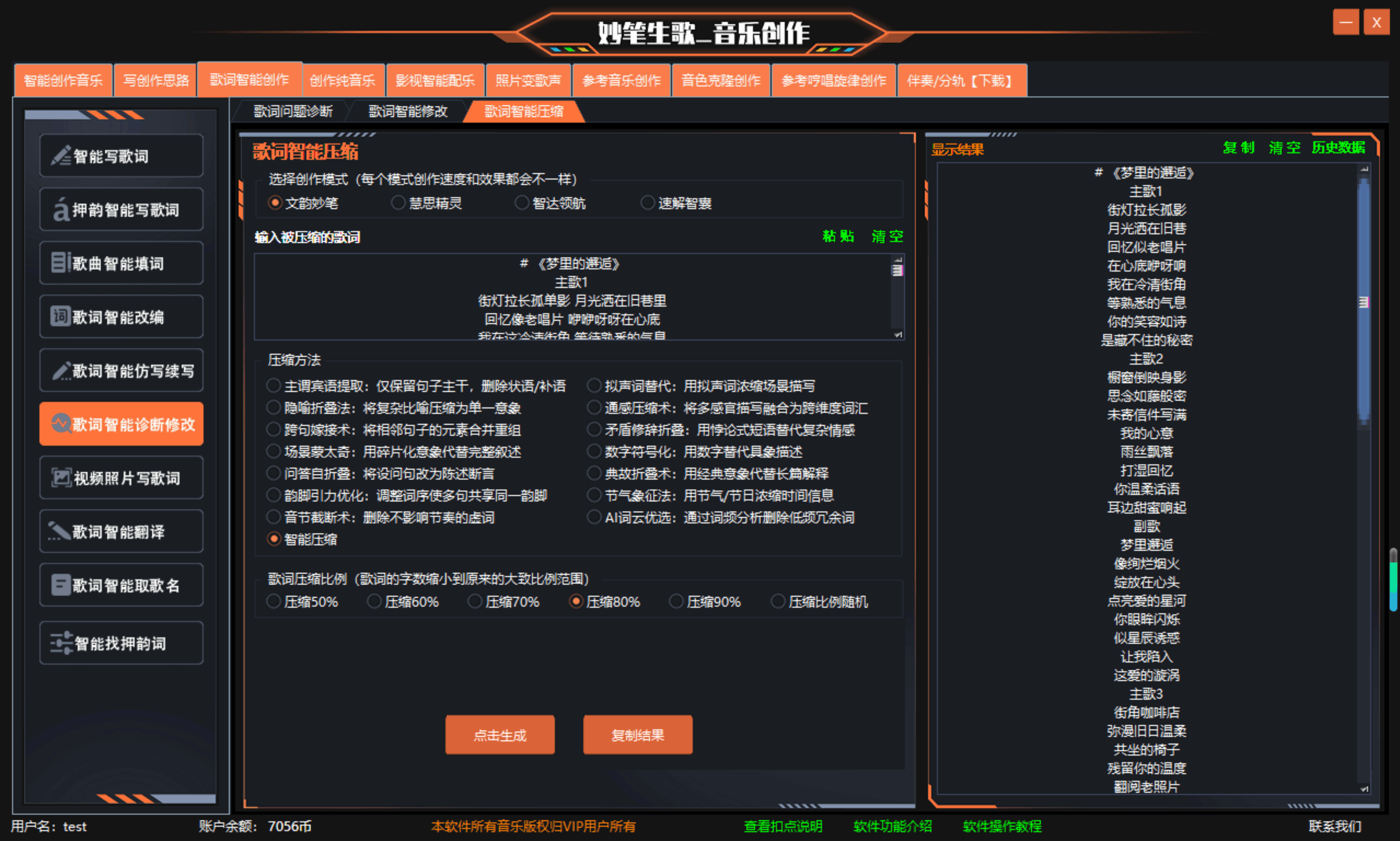Screen dimensions: 1400x841
Task: Click the 点击生成 button
Action: pyautogui.click(x=500, y=735)
